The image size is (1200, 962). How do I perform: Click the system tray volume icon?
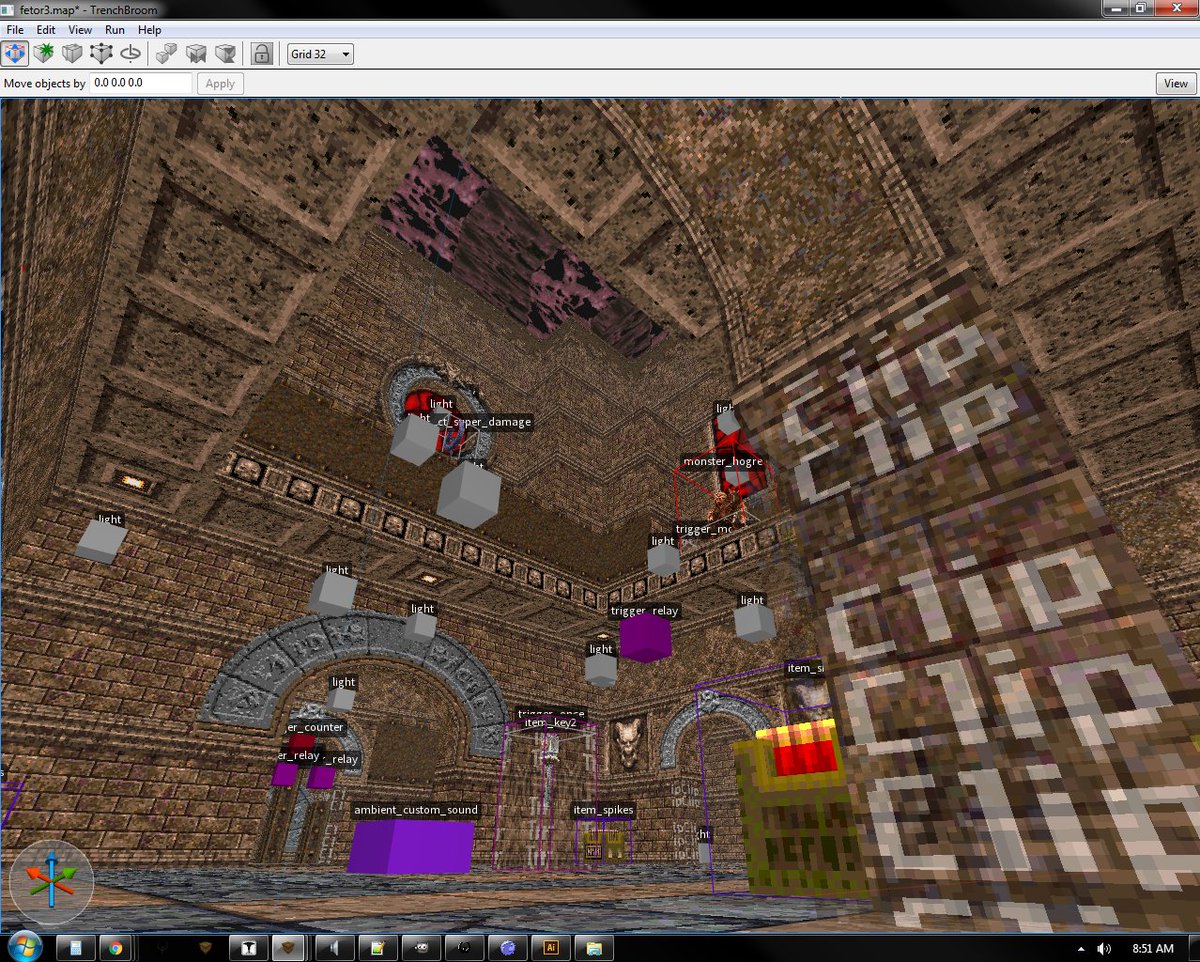pyautogui.click(x=1104, y=948)
